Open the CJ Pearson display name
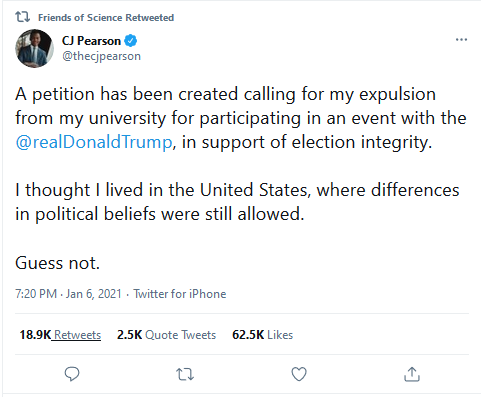The image size is (481, 397). coord(91,41)
